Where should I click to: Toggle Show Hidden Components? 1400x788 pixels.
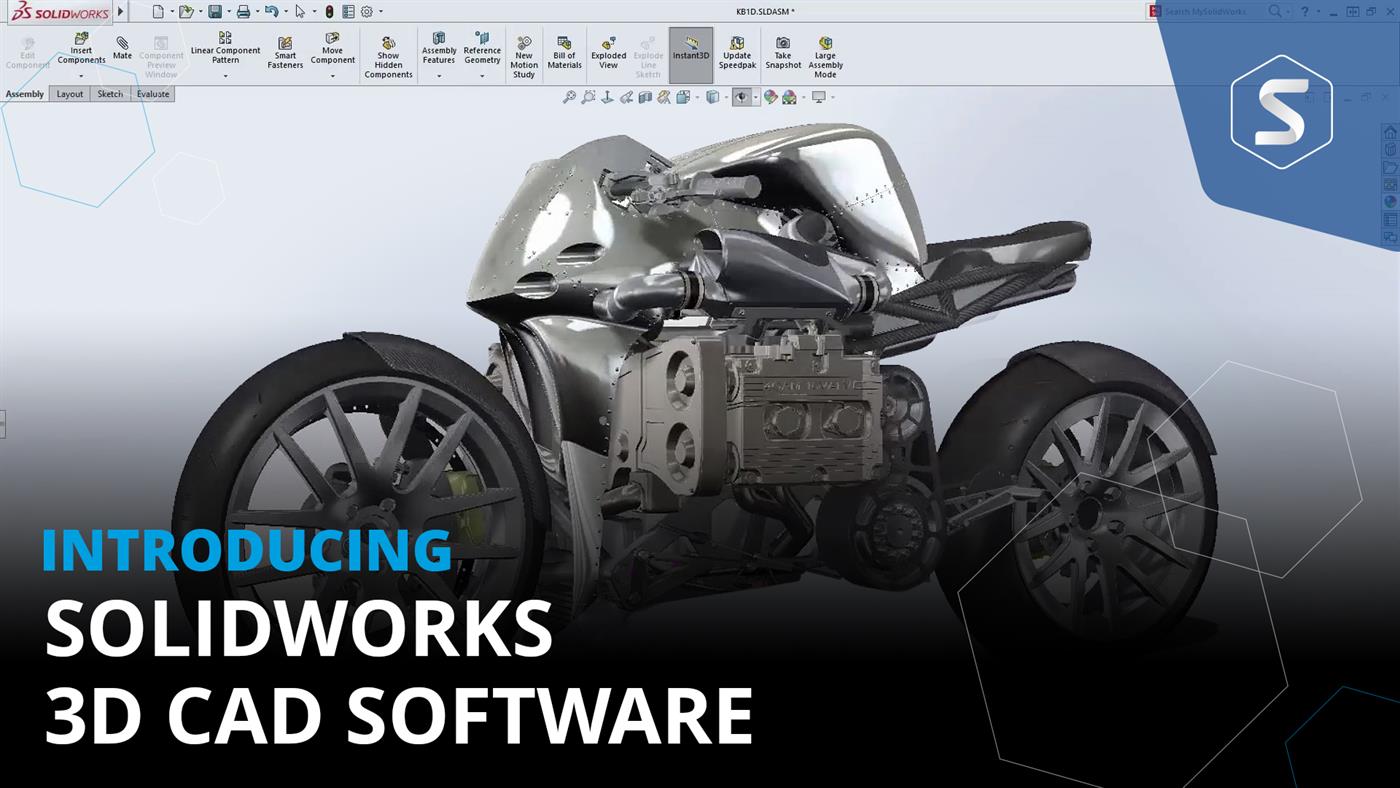pos(388,55)
